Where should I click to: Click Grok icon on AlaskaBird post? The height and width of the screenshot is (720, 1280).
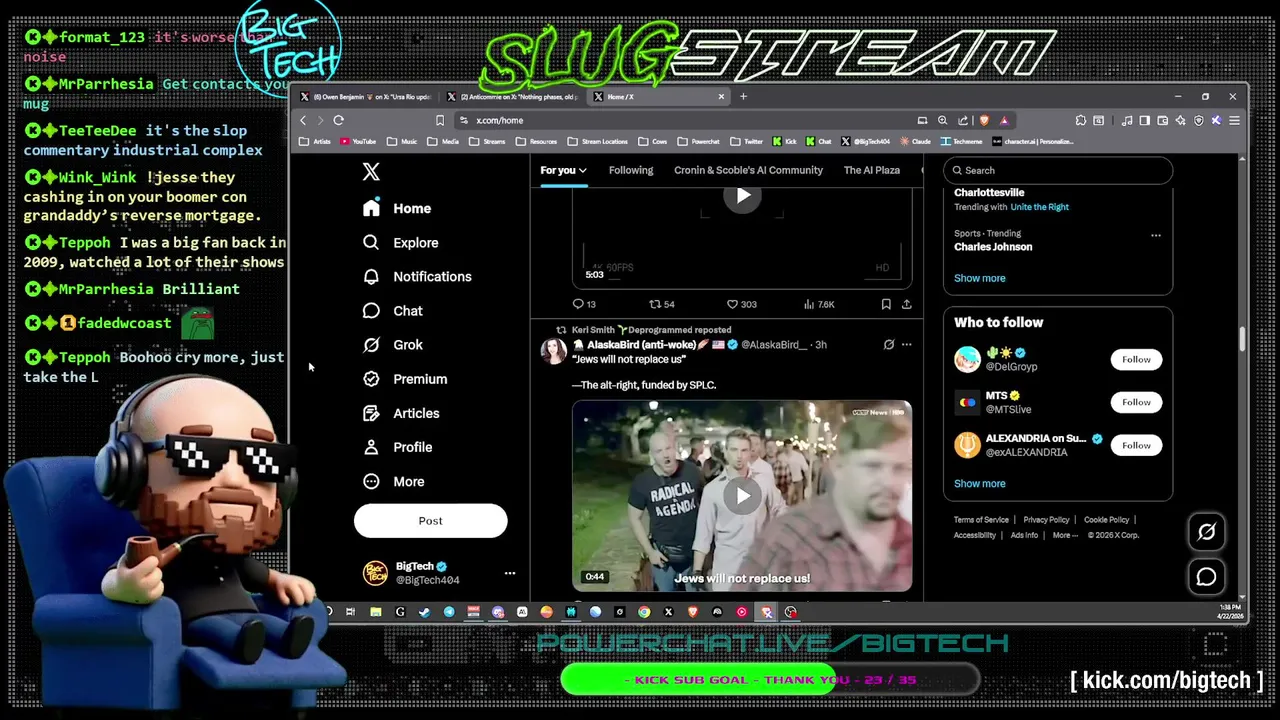[x=888, y=345]
